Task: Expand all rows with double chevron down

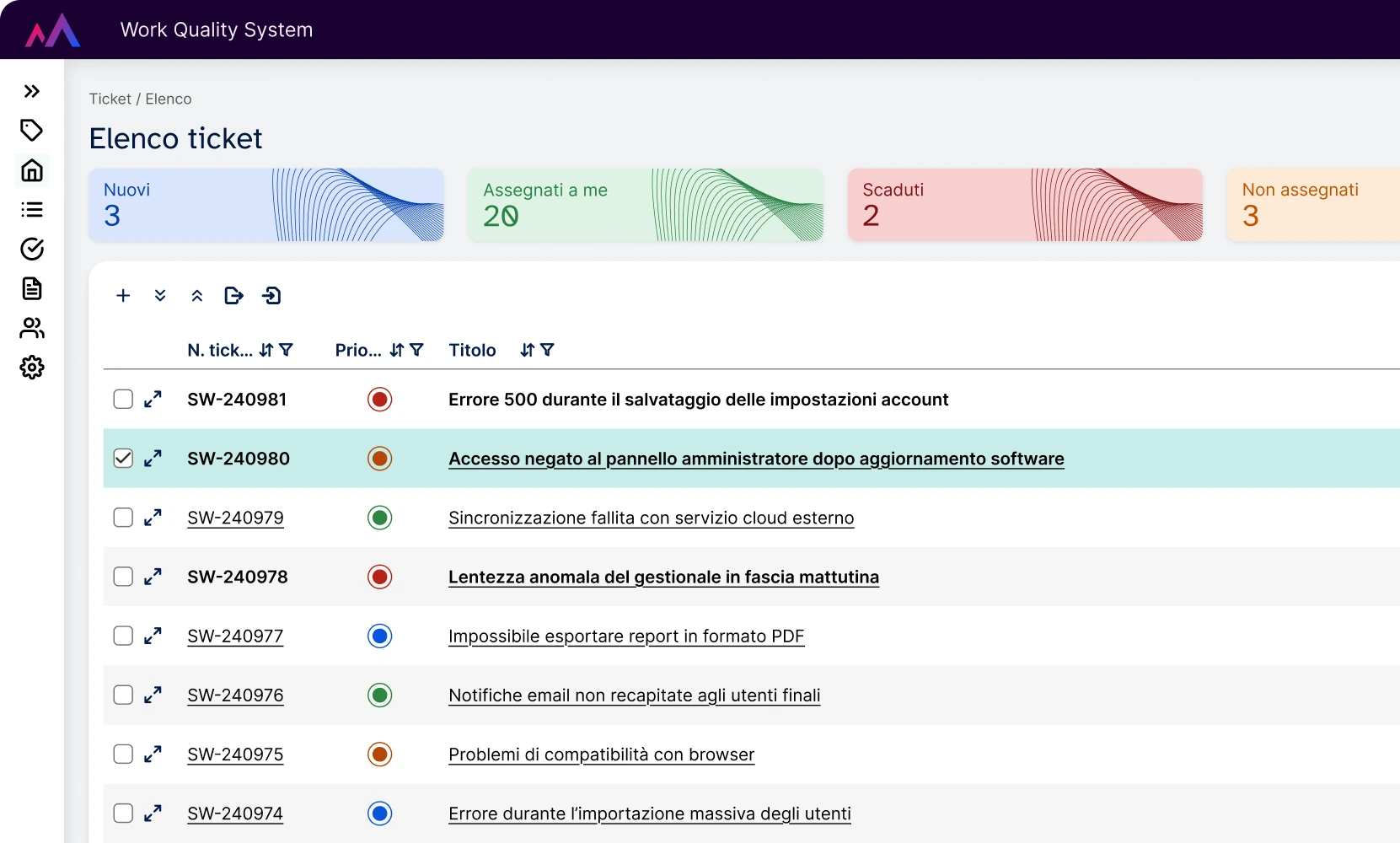Action: coord(160,296)
